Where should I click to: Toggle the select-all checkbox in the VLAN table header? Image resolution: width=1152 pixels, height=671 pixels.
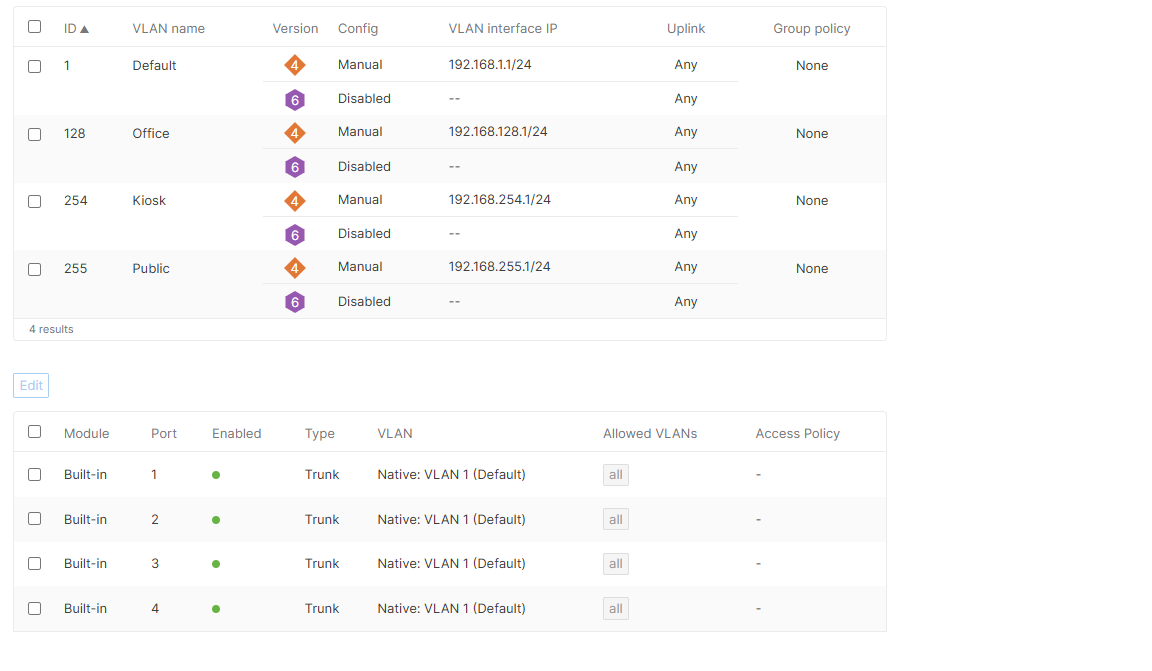pos(34,28)
